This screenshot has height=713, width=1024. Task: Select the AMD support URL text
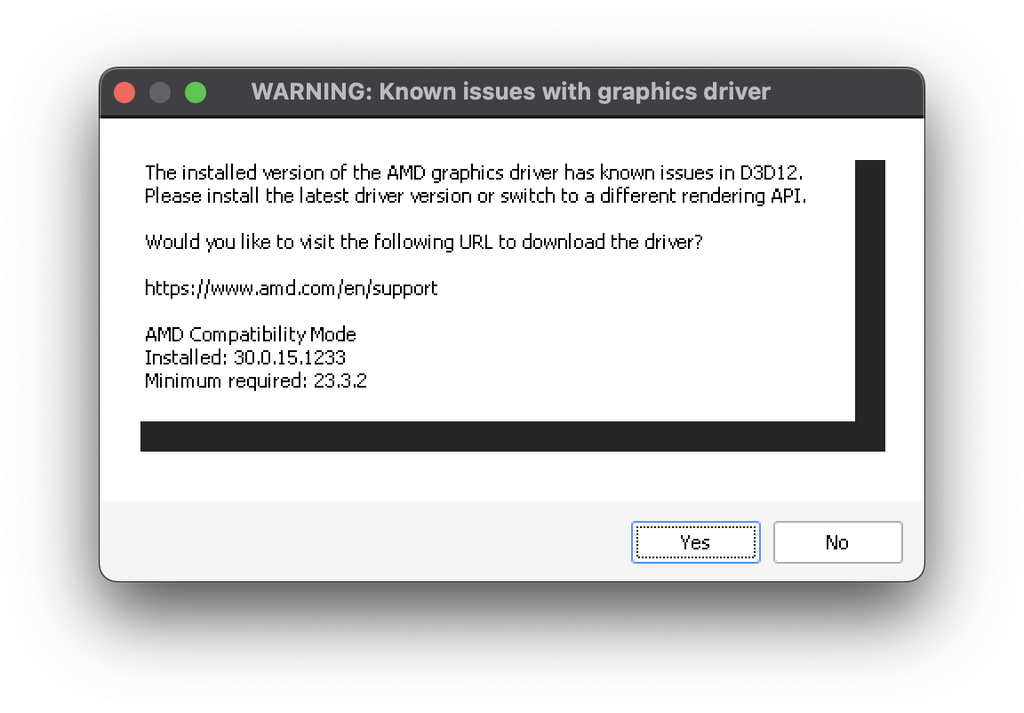[291, 288]
